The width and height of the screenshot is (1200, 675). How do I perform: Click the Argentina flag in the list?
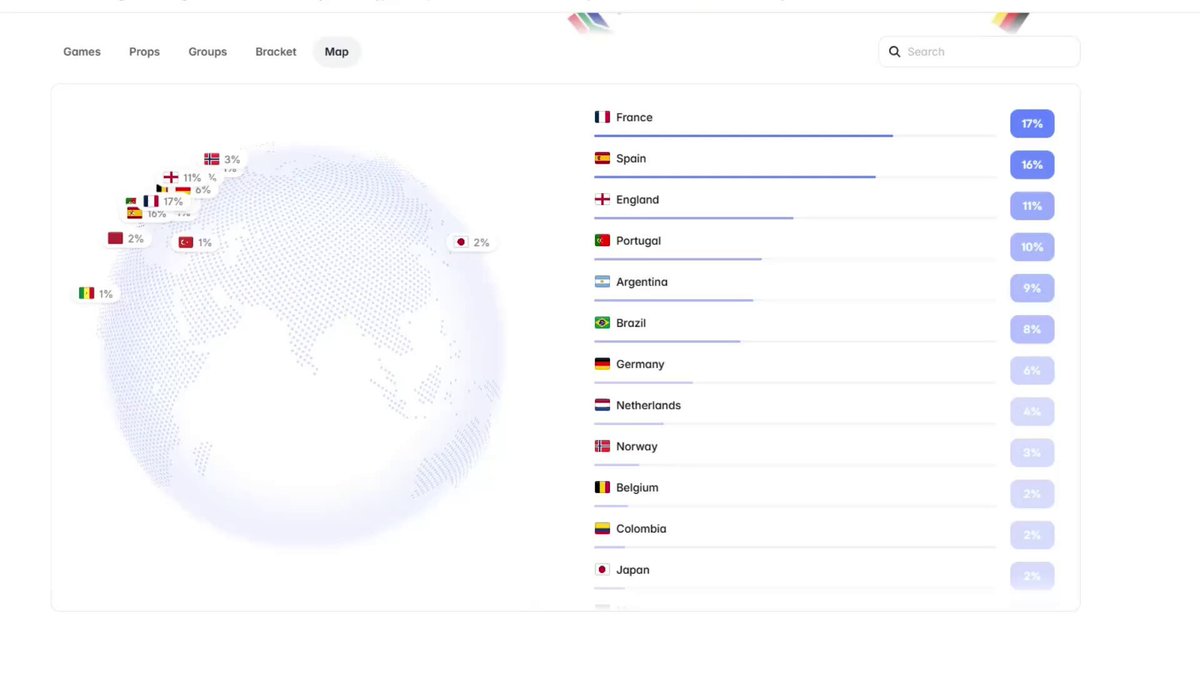pyautogui.click(x=602, y=282)
